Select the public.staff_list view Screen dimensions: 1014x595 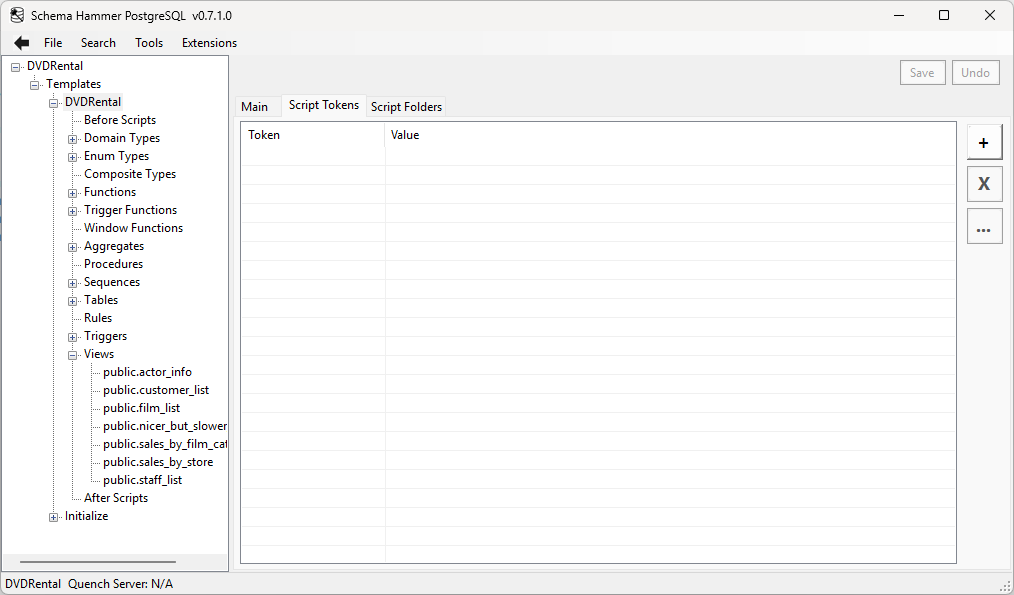coord(141,479)
